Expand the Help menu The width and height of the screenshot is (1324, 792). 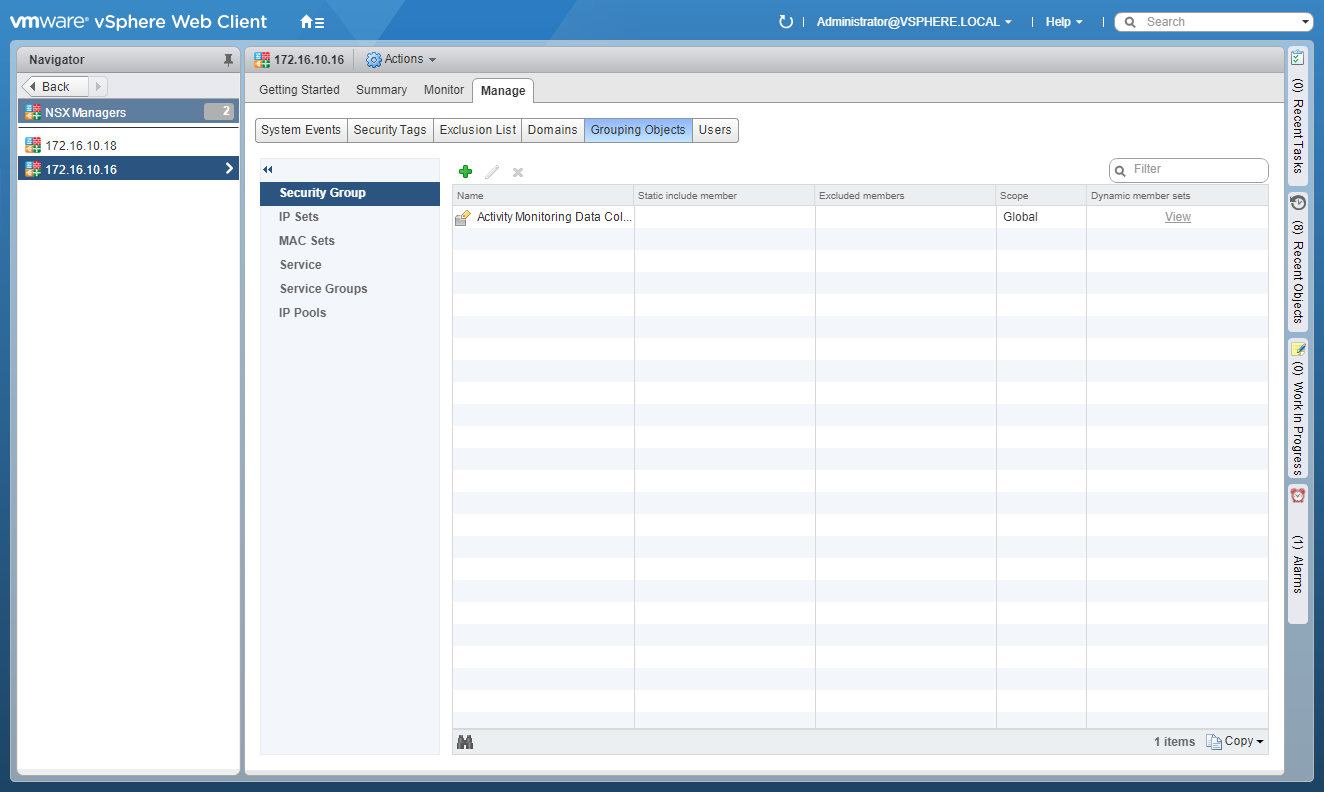point(1064,22)
